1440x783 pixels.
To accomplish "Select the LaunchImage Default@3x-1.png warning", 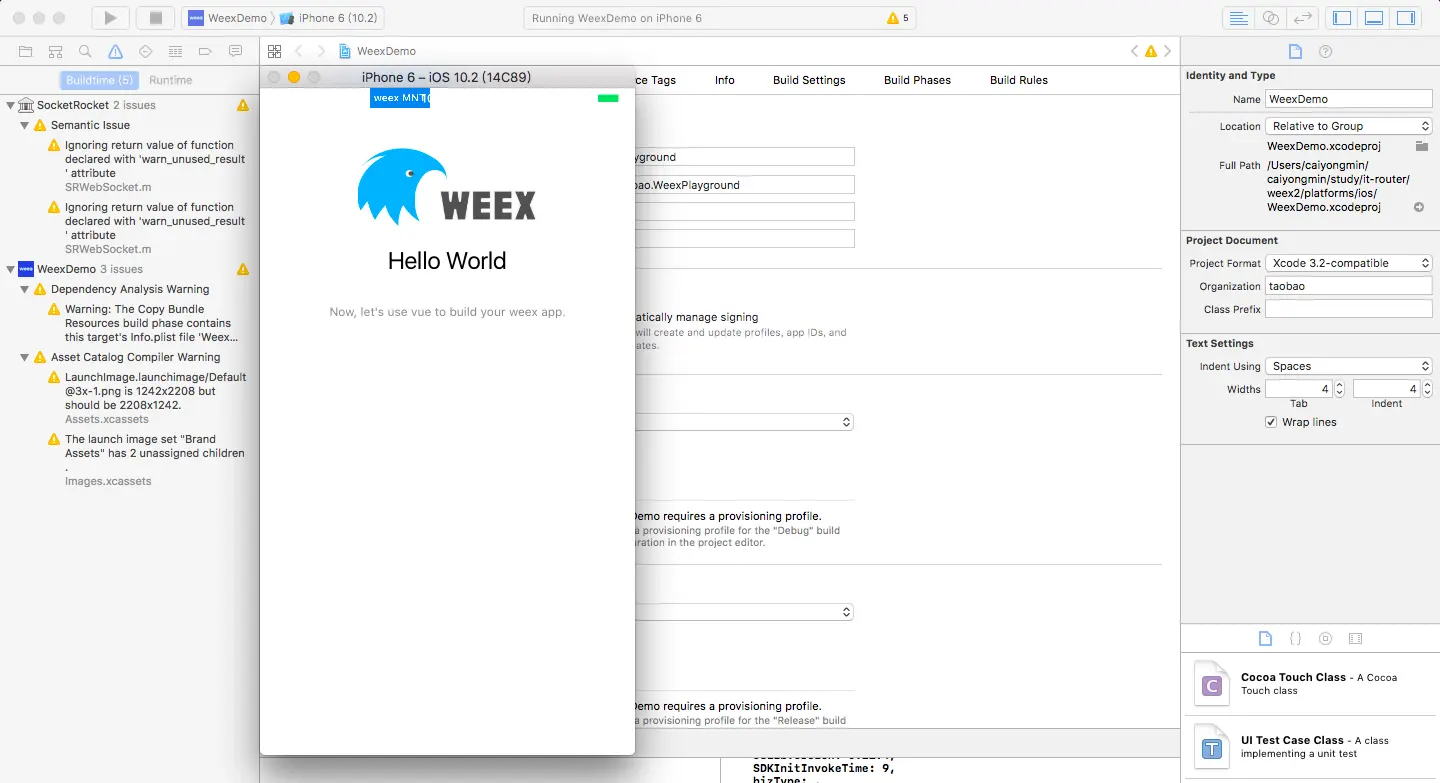I will [x=147, y=398].
